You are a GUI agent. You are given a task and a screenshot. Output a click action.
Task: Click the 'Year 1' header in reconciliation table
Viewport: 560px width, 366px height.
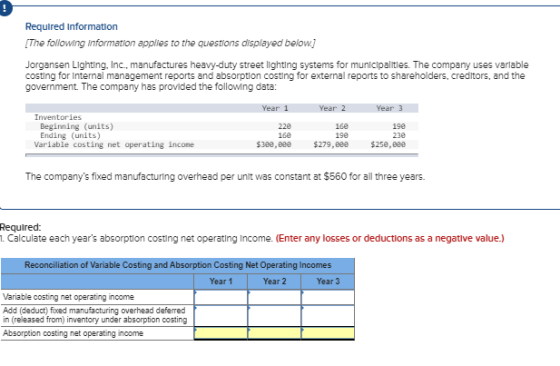221,281
